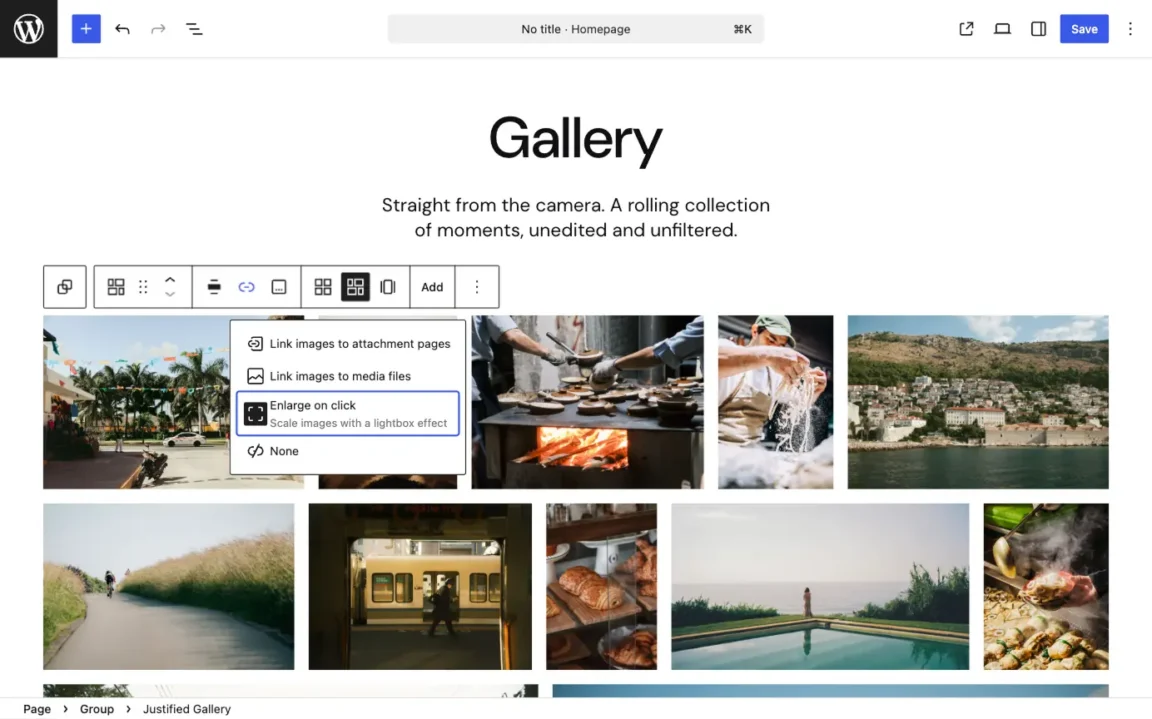Select the steaming street food photo

coord(1045,586)
